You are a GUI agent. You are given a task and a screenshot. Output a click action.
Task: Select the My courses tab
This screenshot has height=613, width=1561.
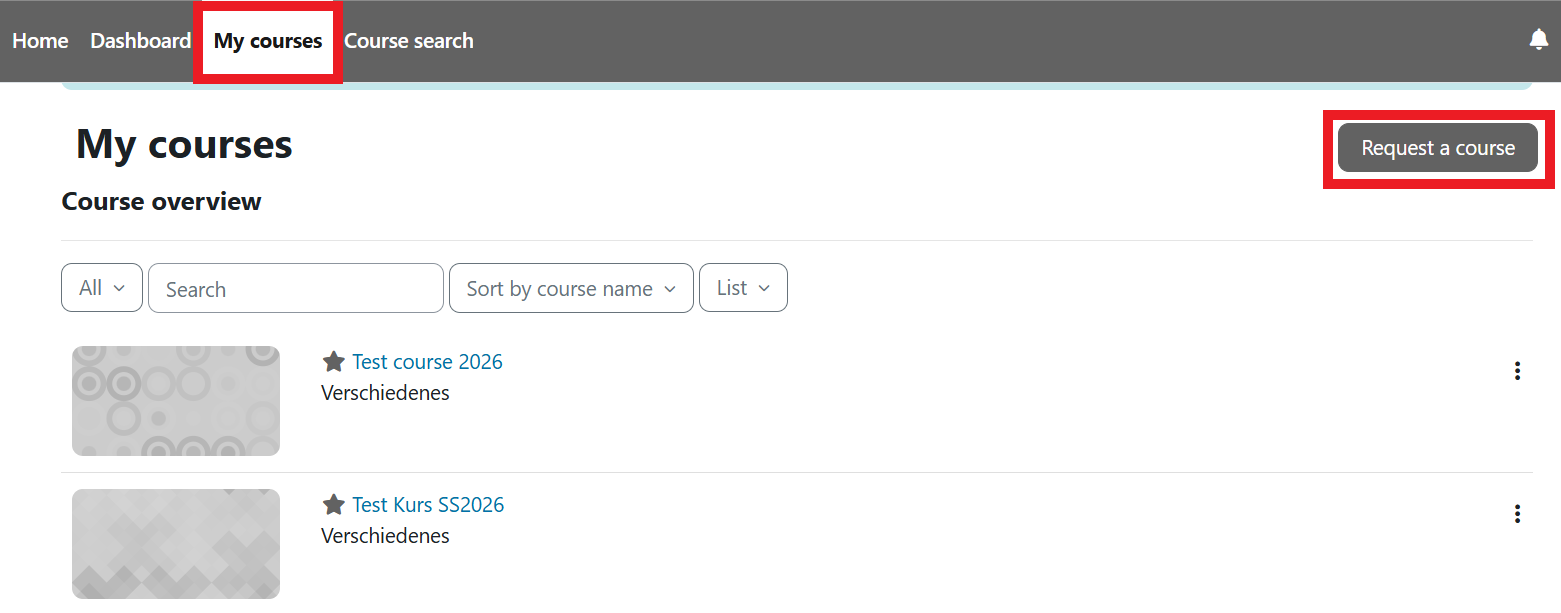[x=268, y=41]
